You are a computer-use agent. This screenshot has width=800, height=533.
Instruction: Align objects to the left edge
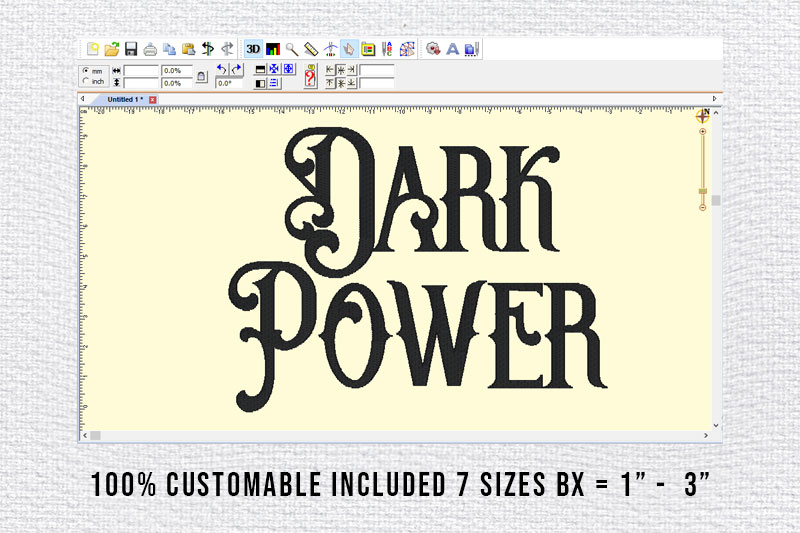(x=330, y=69)
